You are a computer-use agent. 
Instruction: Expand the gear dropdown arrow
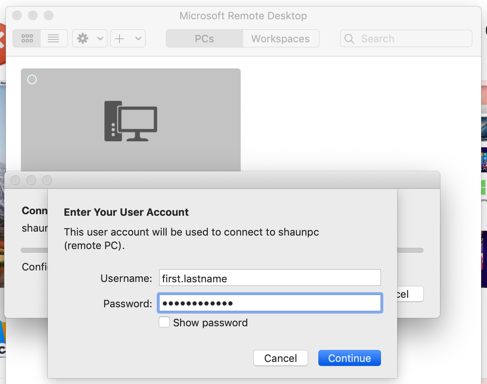point(100,38)
